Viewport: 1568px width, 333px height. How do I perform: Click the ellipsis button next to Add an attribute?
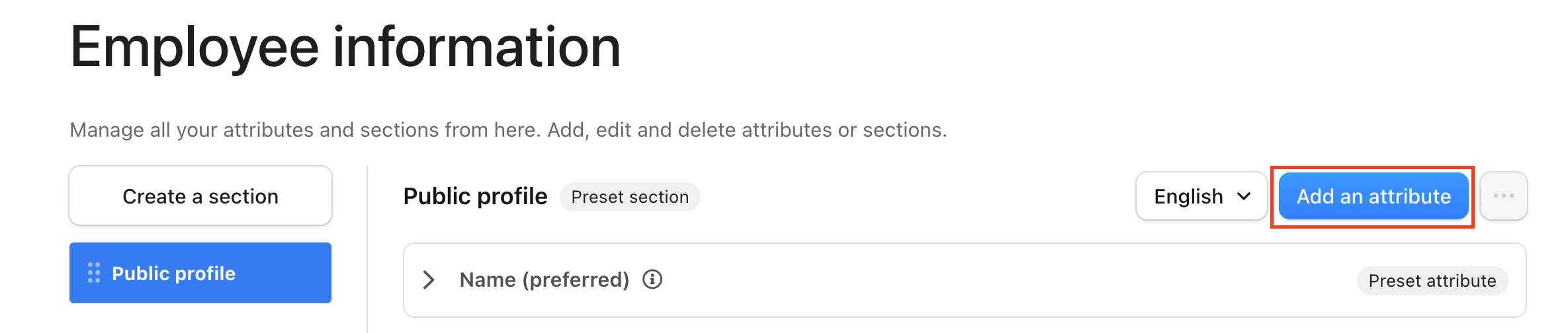1503,196
